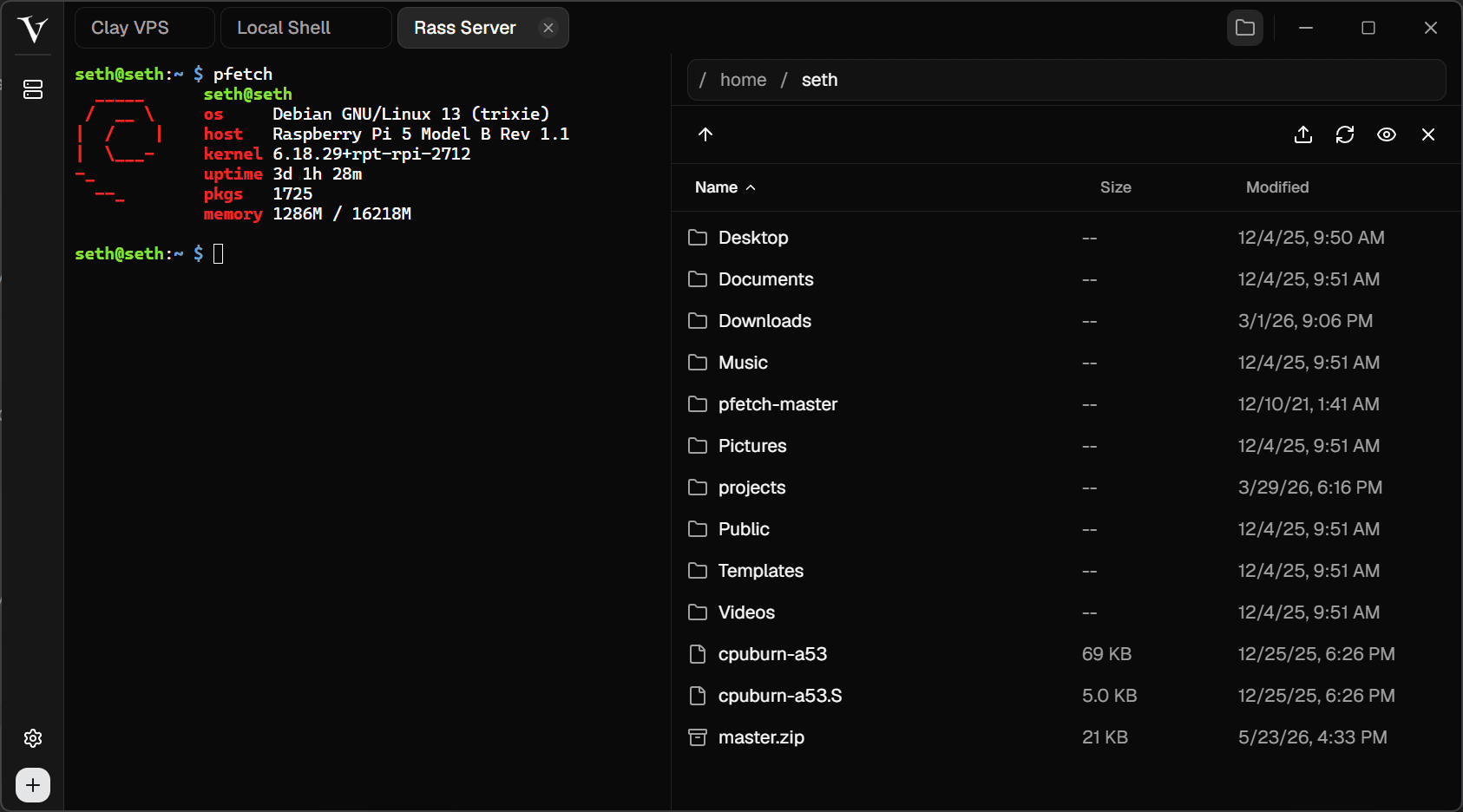Open the pfetch-master folder

[x=1066, y=404]
